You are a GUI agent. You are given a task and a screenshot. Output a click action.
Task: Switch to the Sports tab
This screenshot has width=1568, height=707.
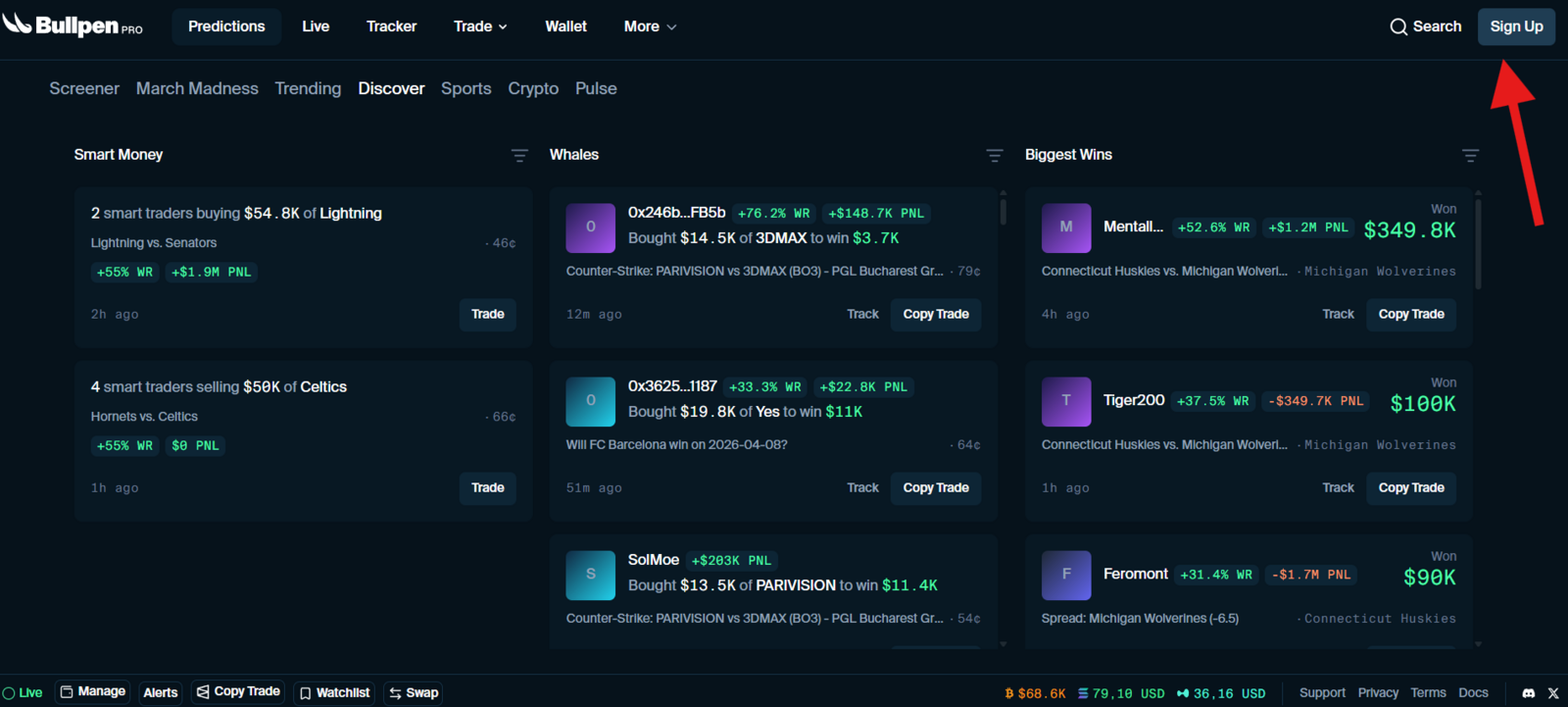[465, 88]
